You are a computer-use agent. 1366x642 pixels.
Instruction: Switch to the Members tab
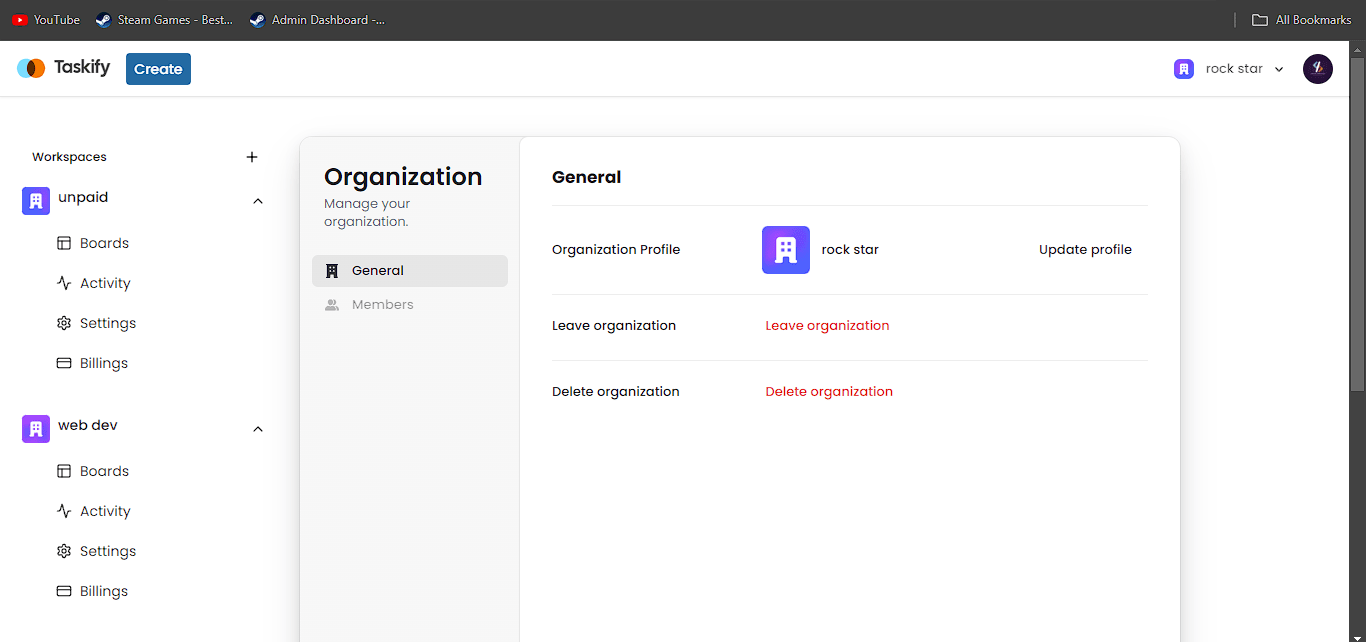[410, 305]
